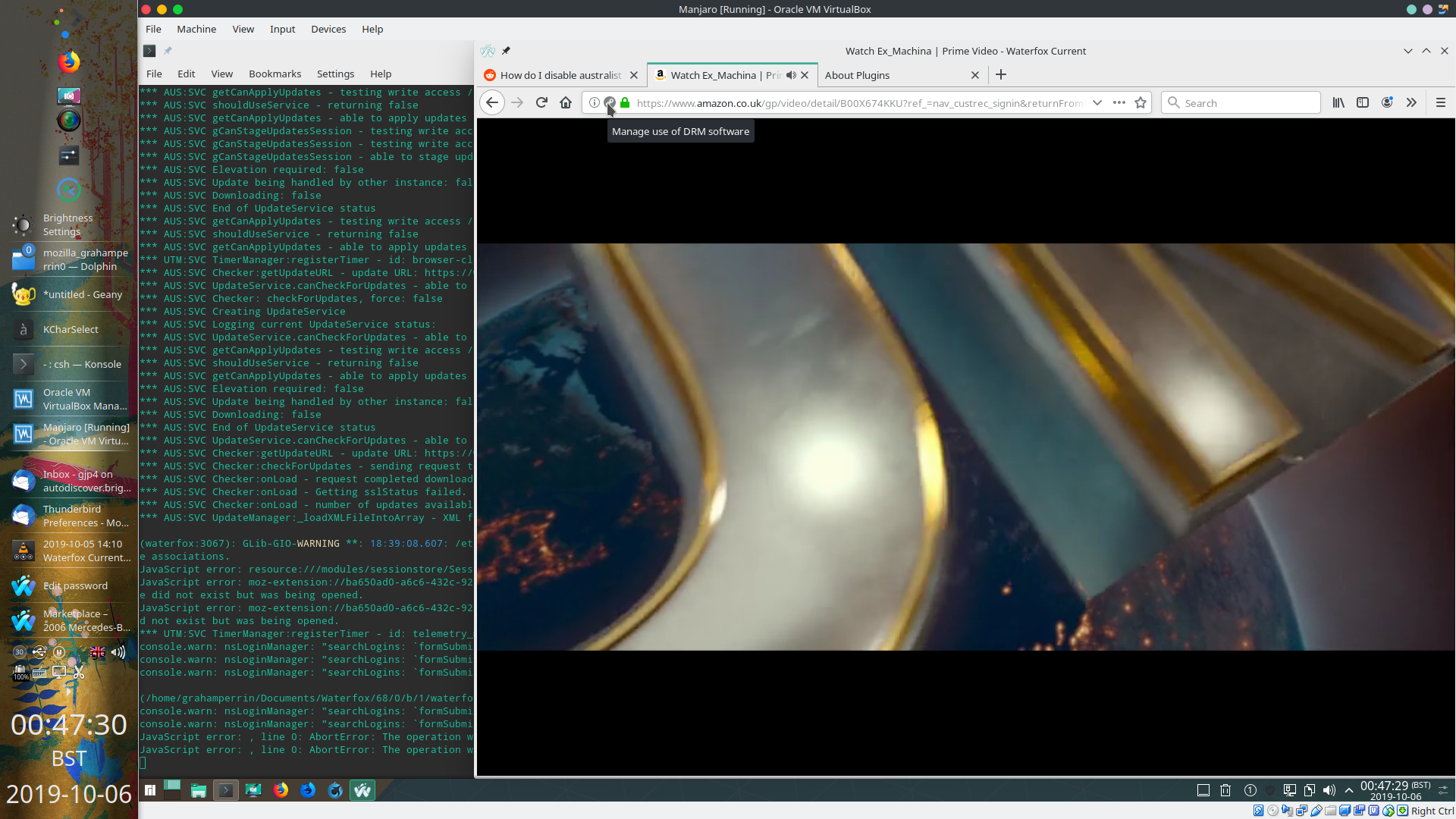The image size is (1456, 819).
Task: Show the sidebars via the toolbar icon
Action: 1363,102
